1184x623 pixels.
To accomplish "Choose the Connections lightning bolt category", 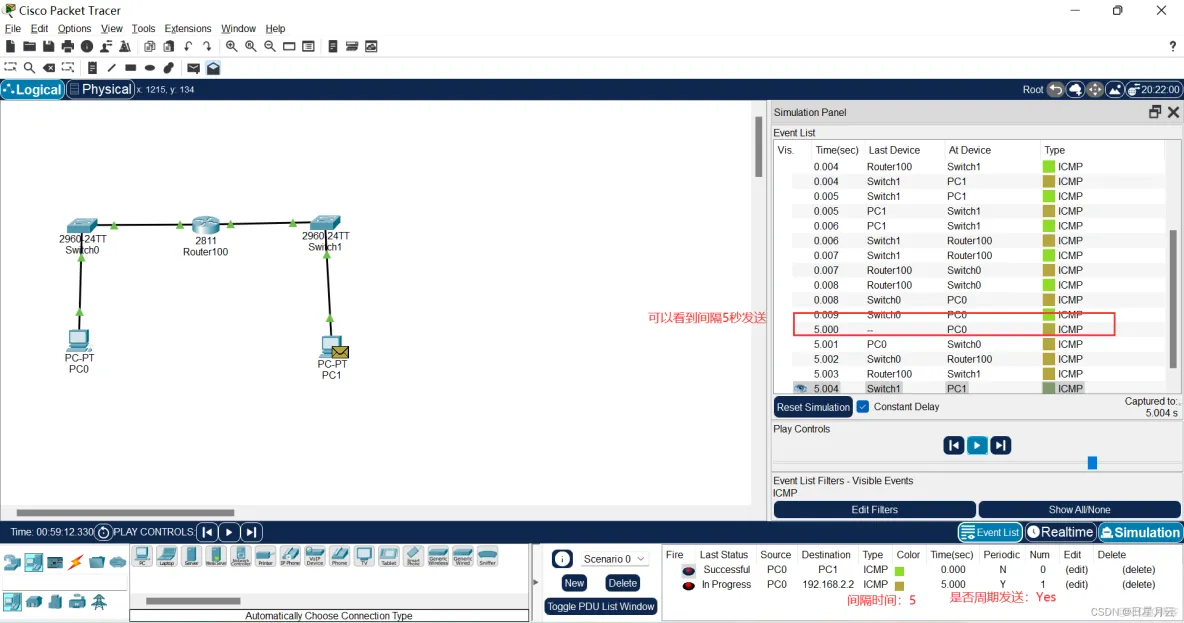I will coord(76,563).
